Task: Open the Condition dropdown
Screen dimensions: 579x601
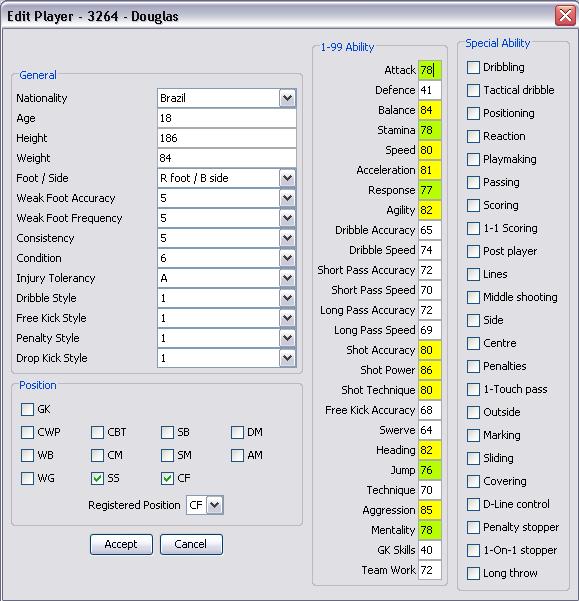Action: 287,258
